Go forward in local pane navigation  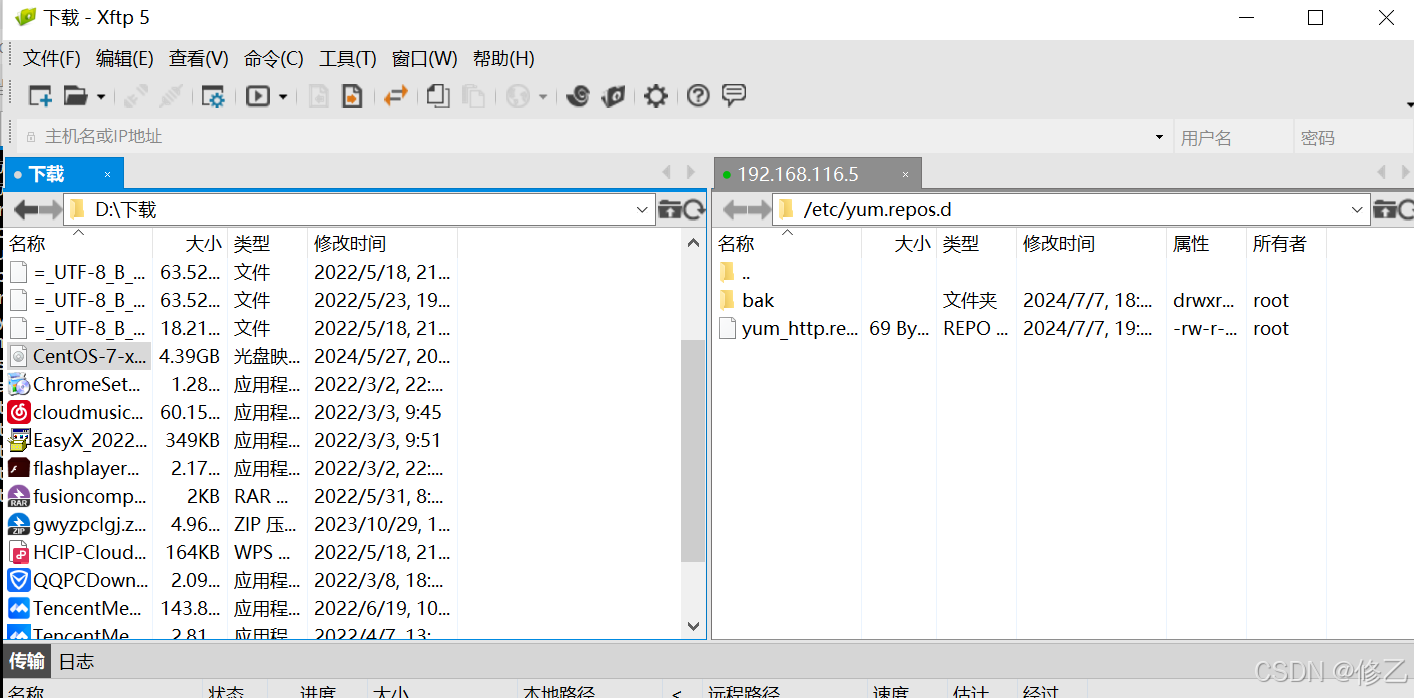50,210
